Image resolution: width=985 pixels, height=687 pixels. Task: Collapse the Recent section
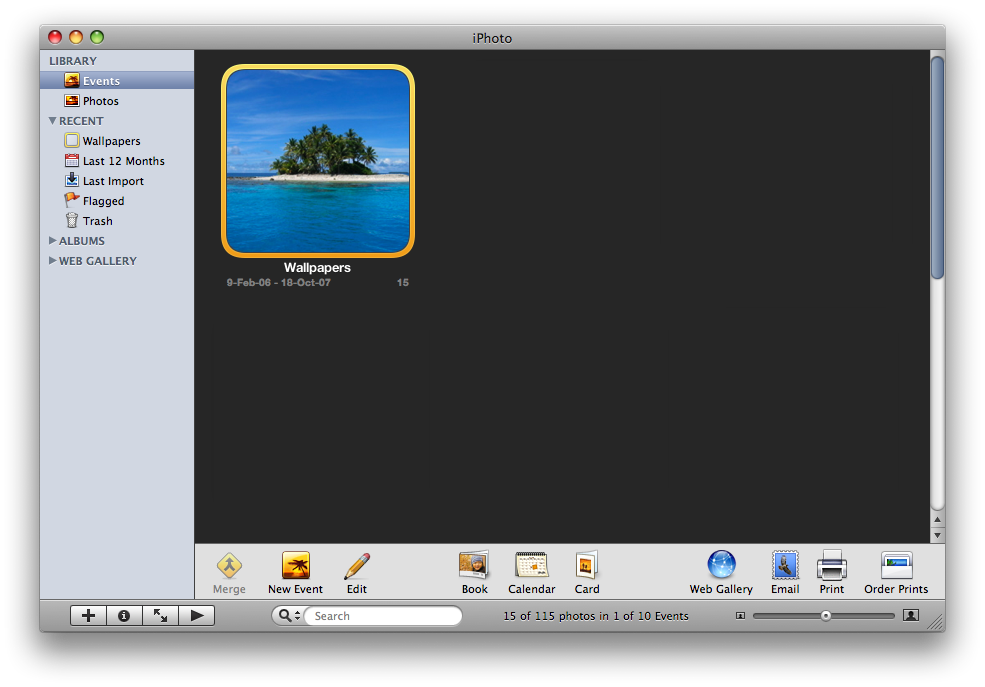(x=53, y=121)
